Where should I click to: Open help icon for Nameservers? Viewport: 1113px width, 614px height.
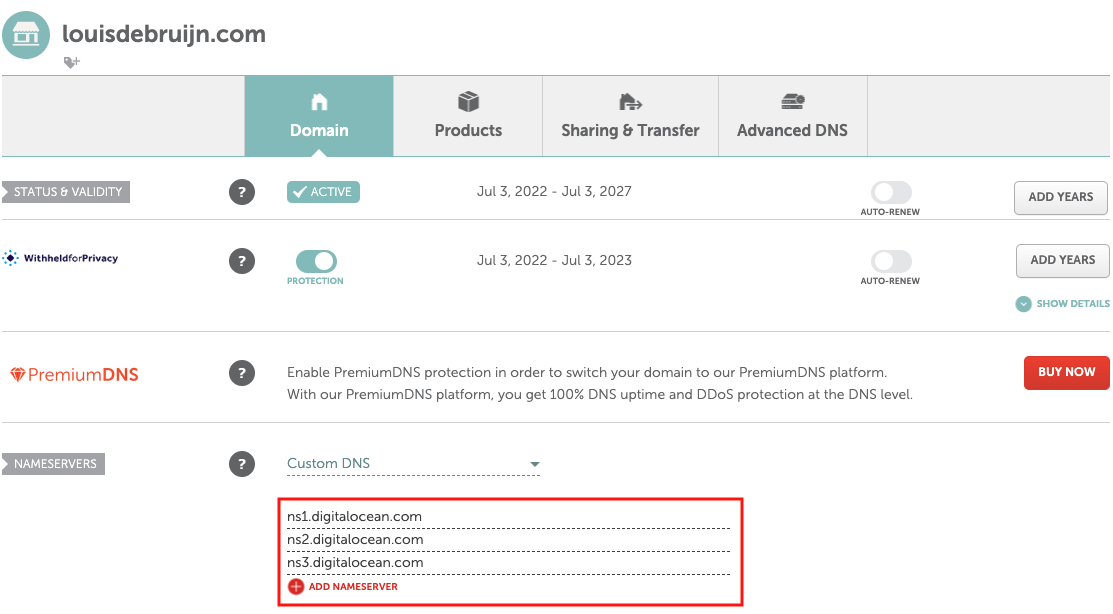(242, 464)
